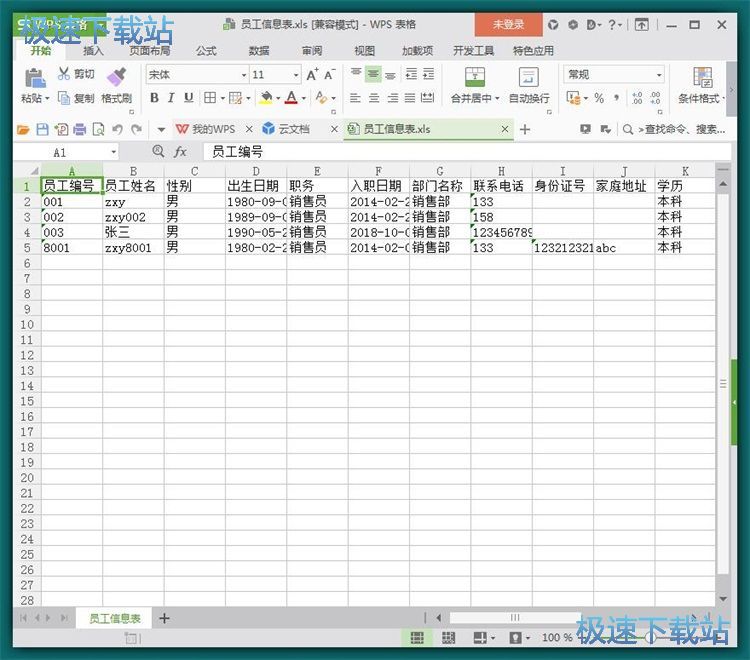This screenshot has height=660, width=750.
Task: Click the Merge and Center icon
Action: [x=474, y=77]
